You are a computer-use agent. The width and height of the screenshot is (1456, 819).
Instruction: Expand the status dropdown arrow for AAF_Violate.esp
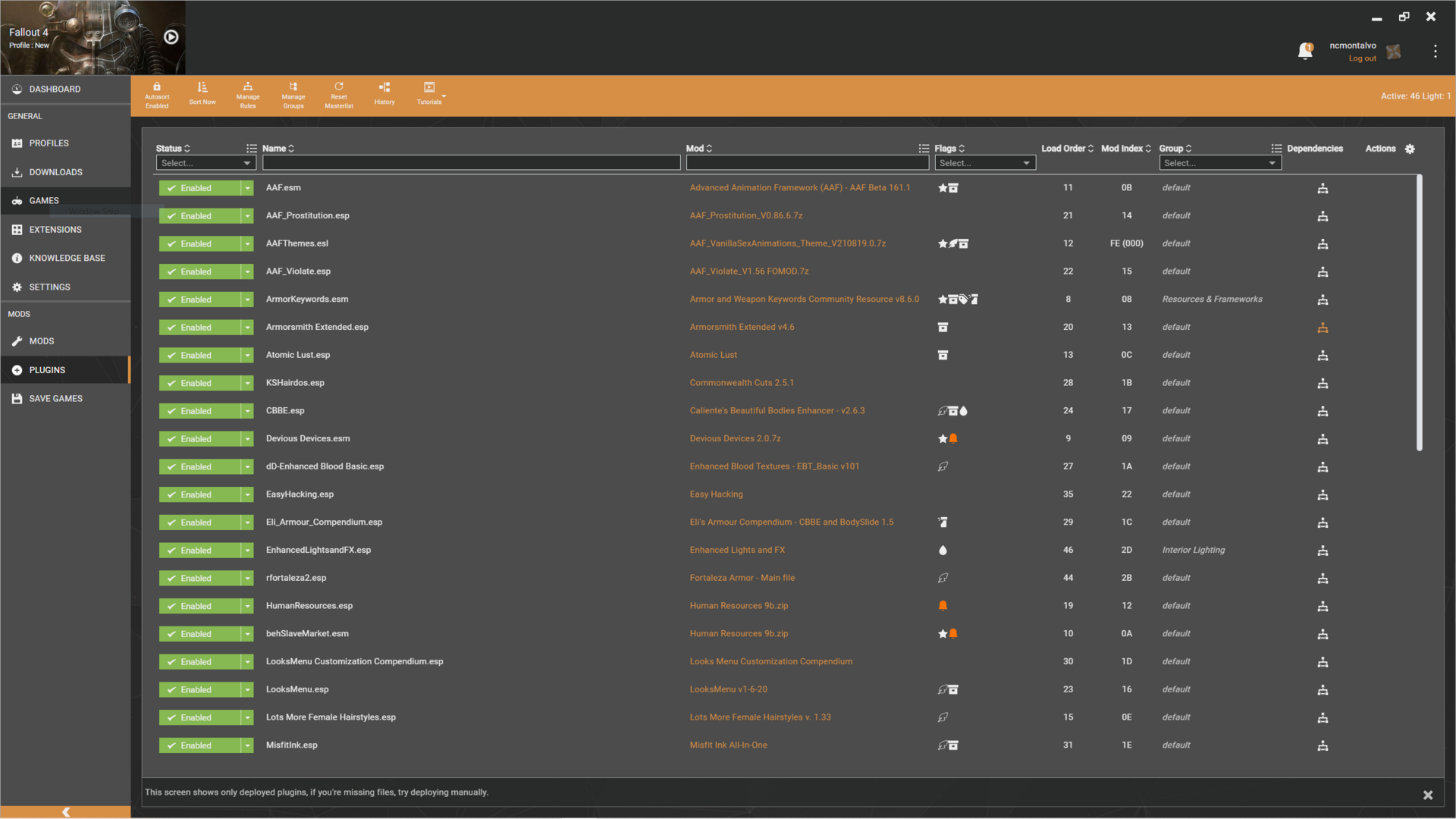[247, 271]
